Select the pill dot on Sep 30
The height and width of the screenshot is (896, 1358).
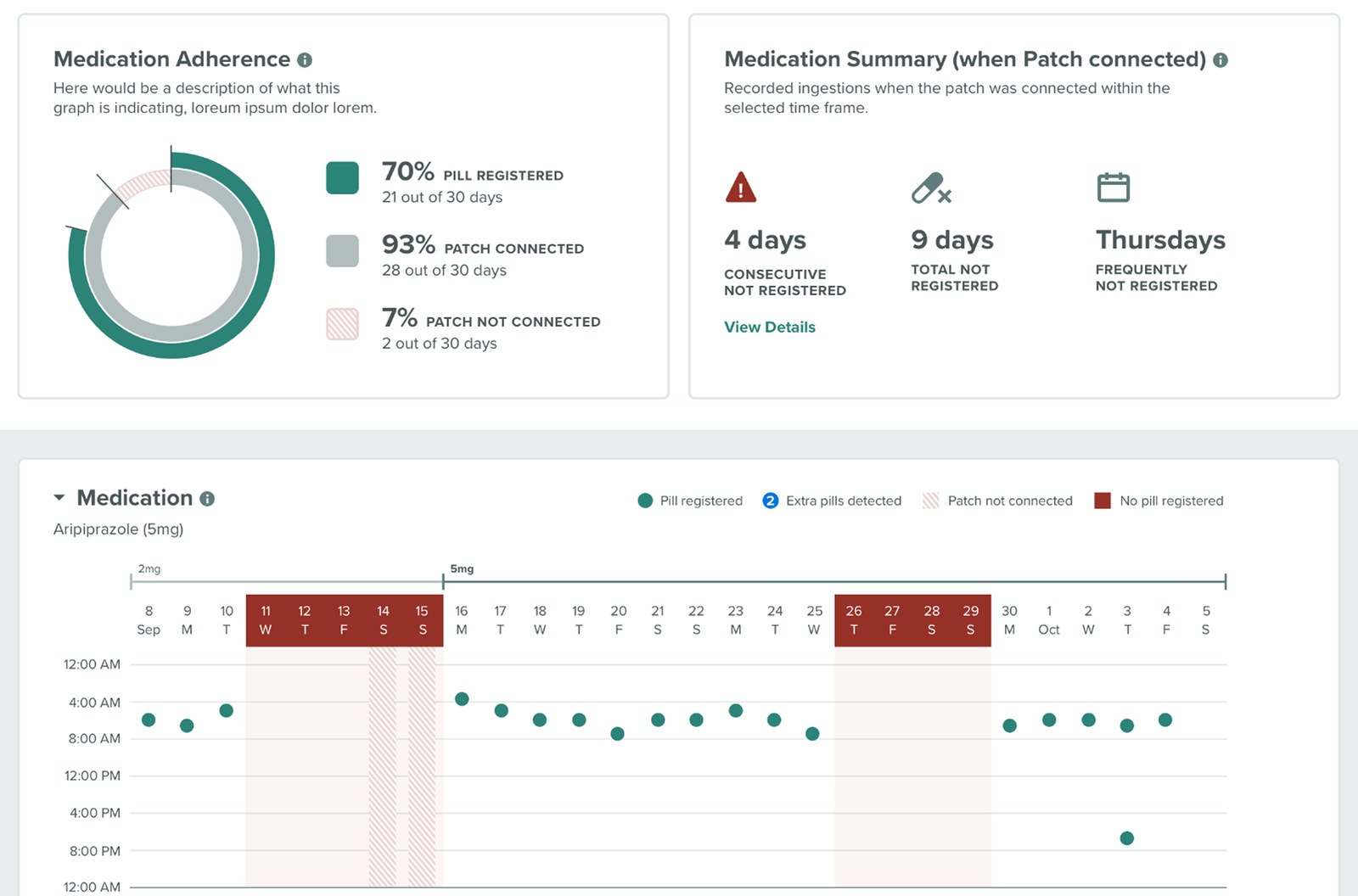pyautogui.click(x=1010, y=725)
